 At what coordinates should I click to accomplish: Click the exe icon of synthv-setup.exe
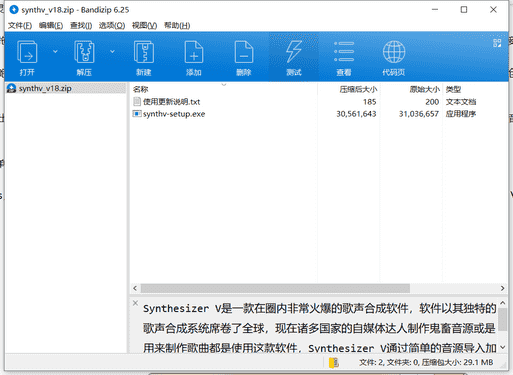137,114
